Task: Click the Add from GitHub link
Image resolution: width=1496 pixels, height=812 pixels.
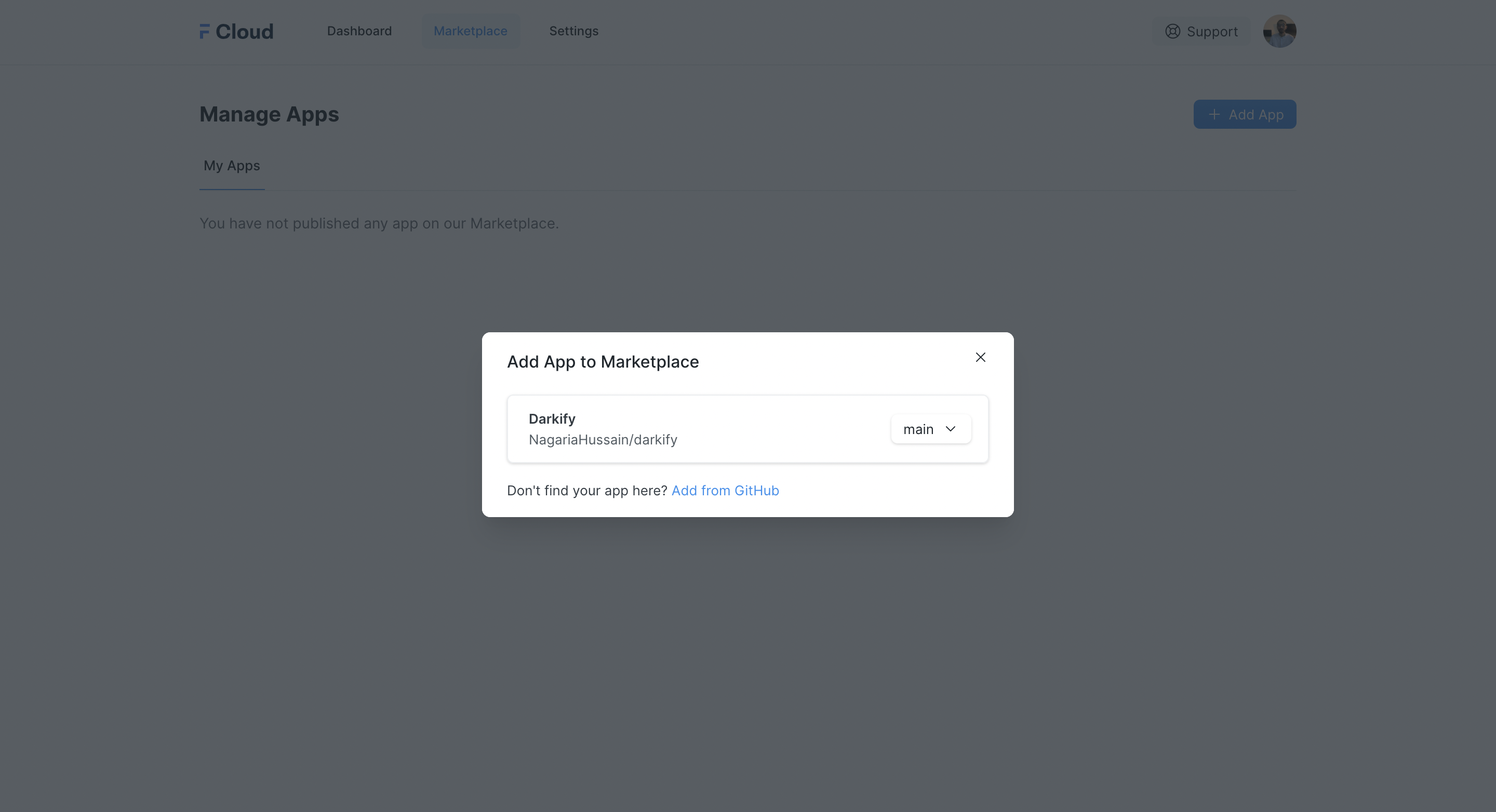Action: tap(725, 491)
